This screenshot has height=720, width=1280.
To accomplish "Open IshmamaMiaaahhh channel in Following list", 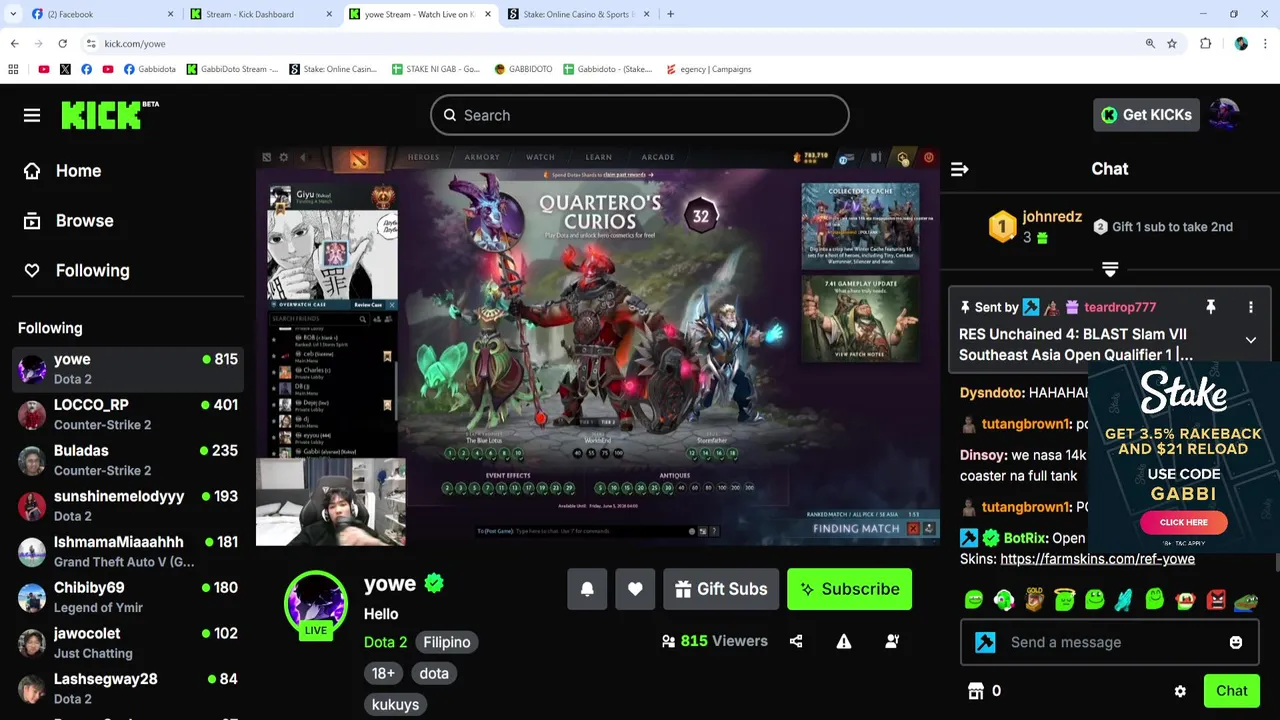I will coord(128,552).
